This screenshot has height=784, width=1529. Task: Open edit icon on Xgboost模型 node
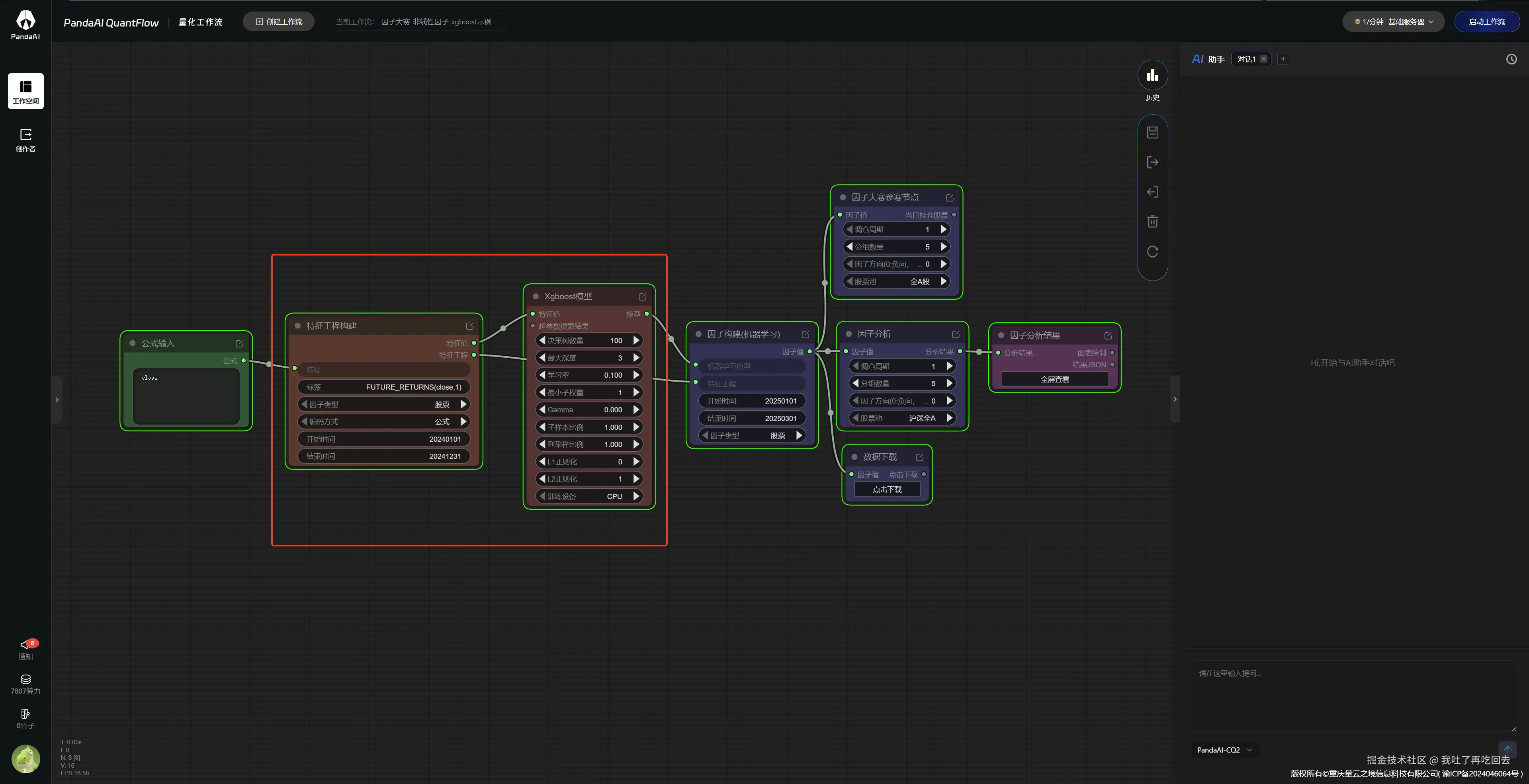(x=642, y=296)
